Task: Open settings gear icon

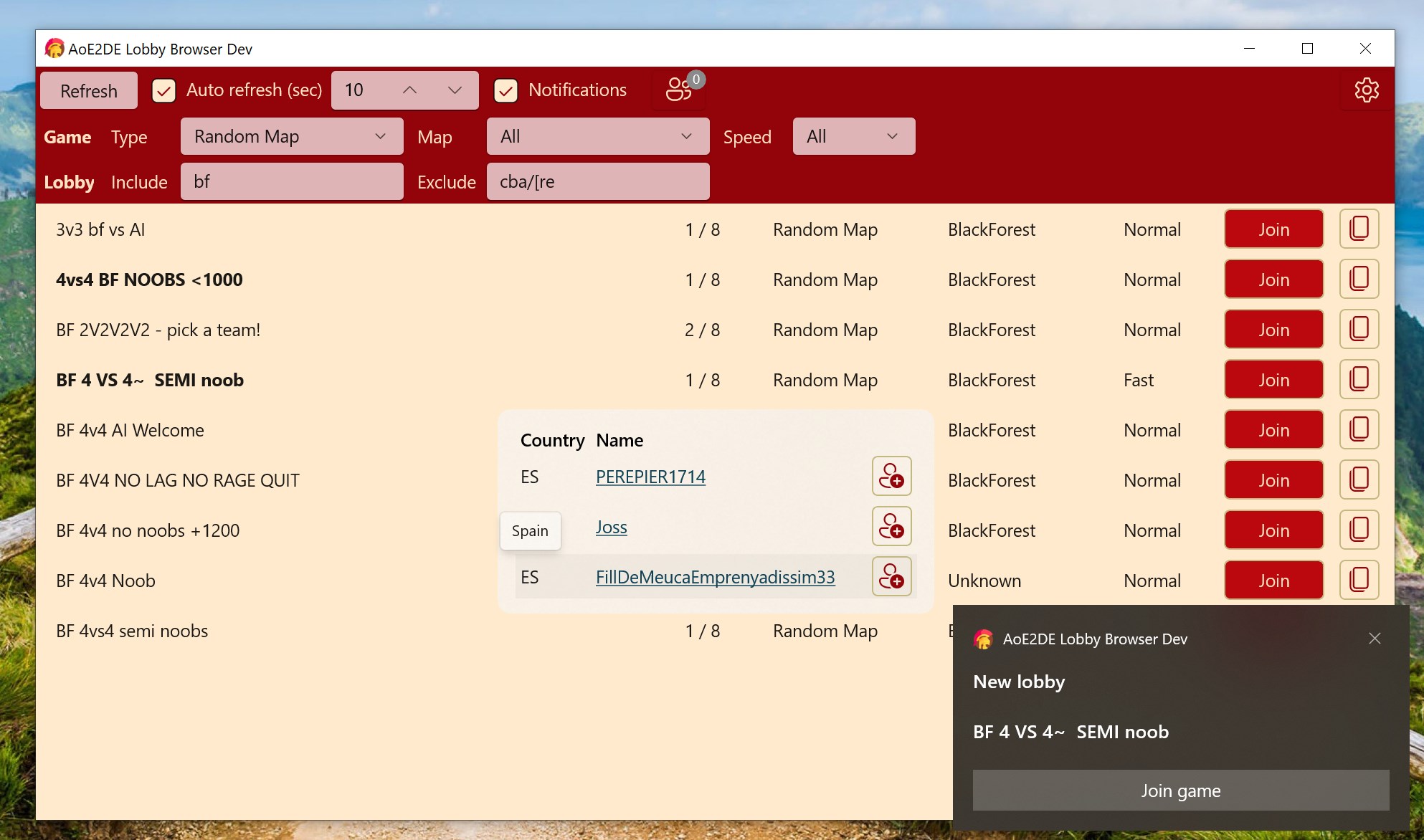Action: tap(1366, 90)
